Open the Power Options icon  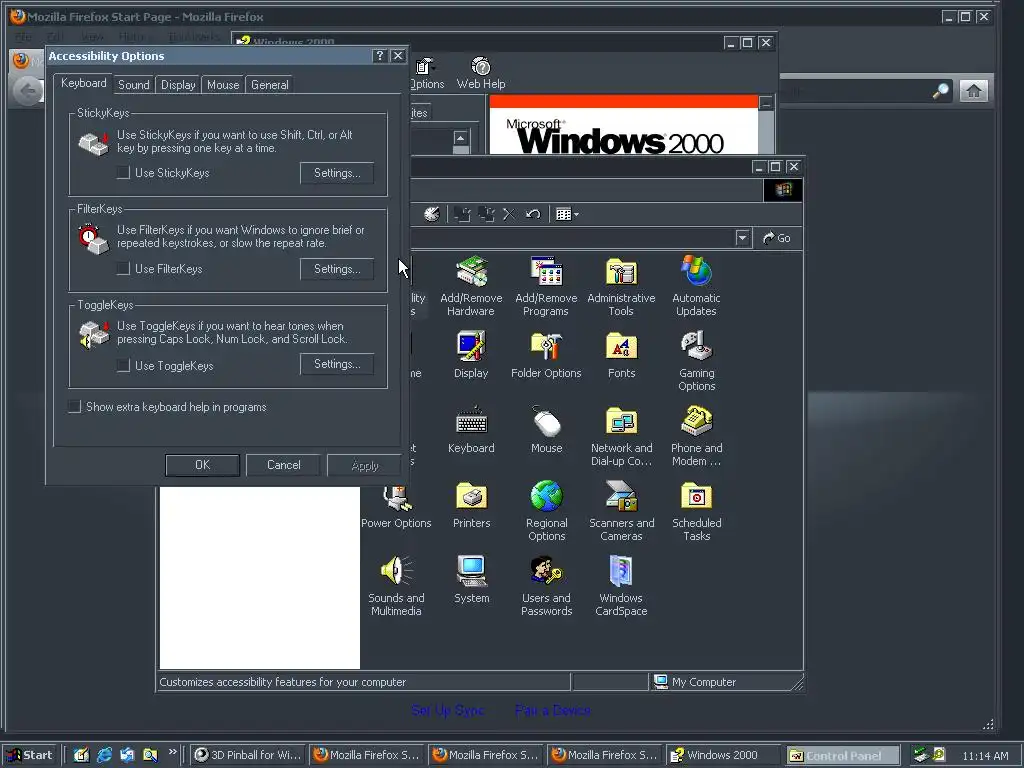coord(396,507)
